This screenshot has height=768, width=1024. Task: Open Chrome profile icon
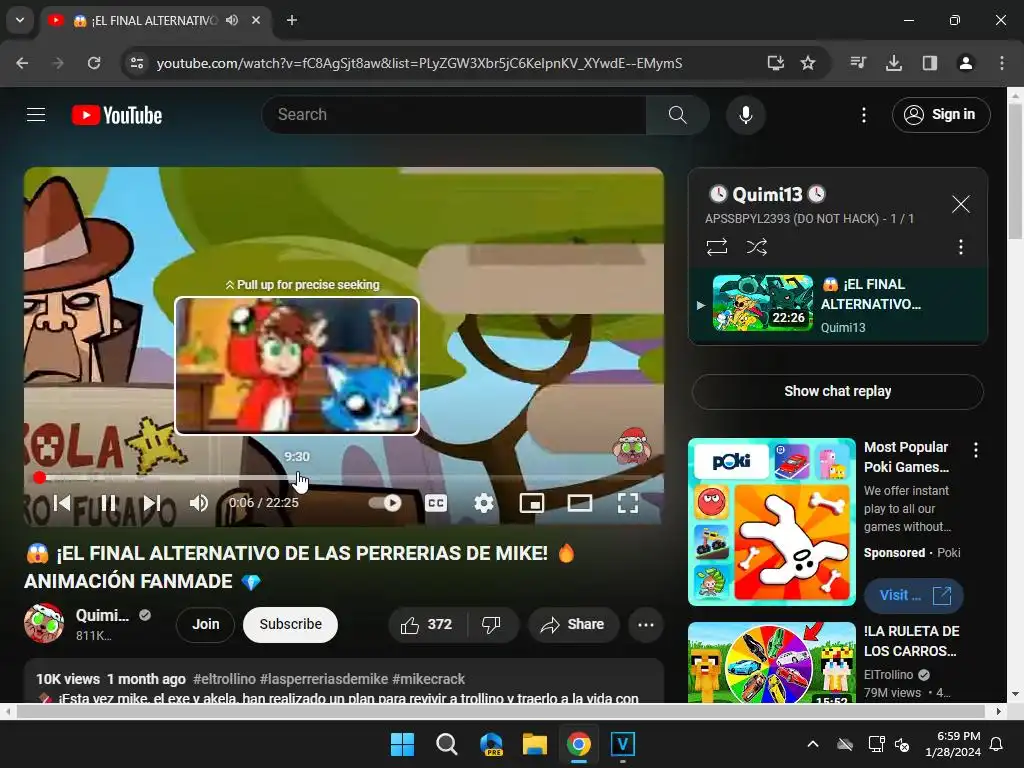pyautogui.click(x=966, y=63)
